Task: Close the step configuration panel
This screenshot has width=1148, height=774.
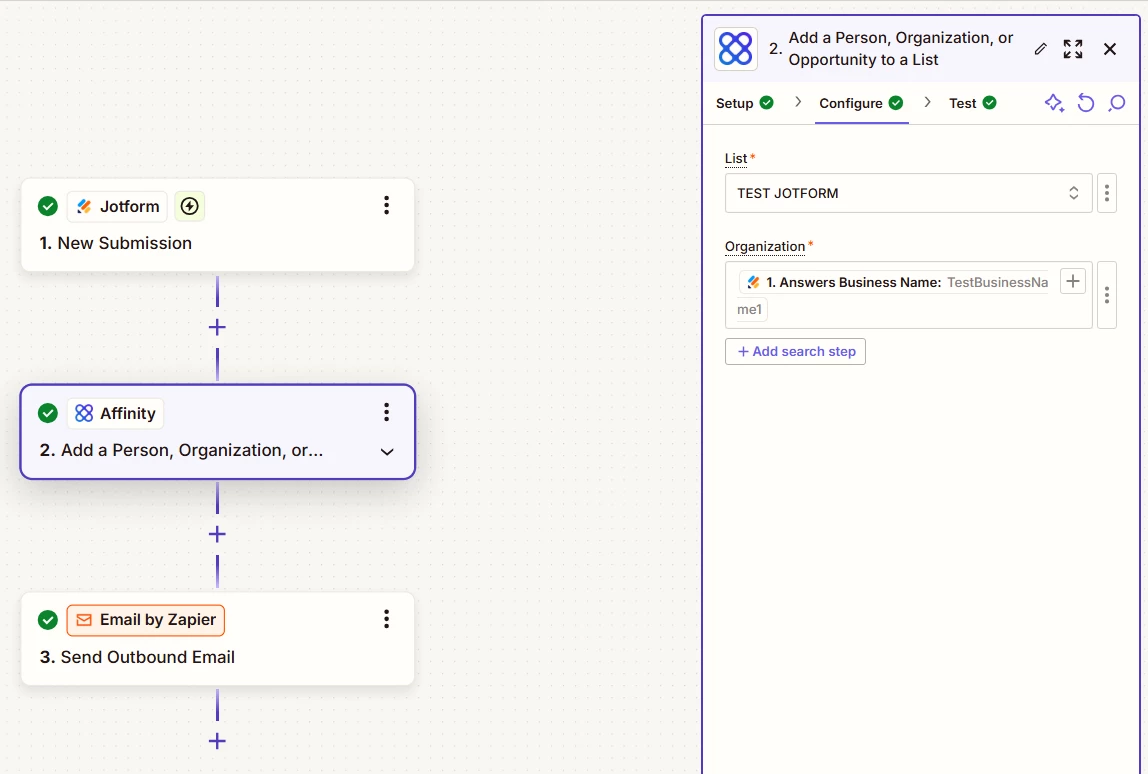Action: (x=1110, y=49)
